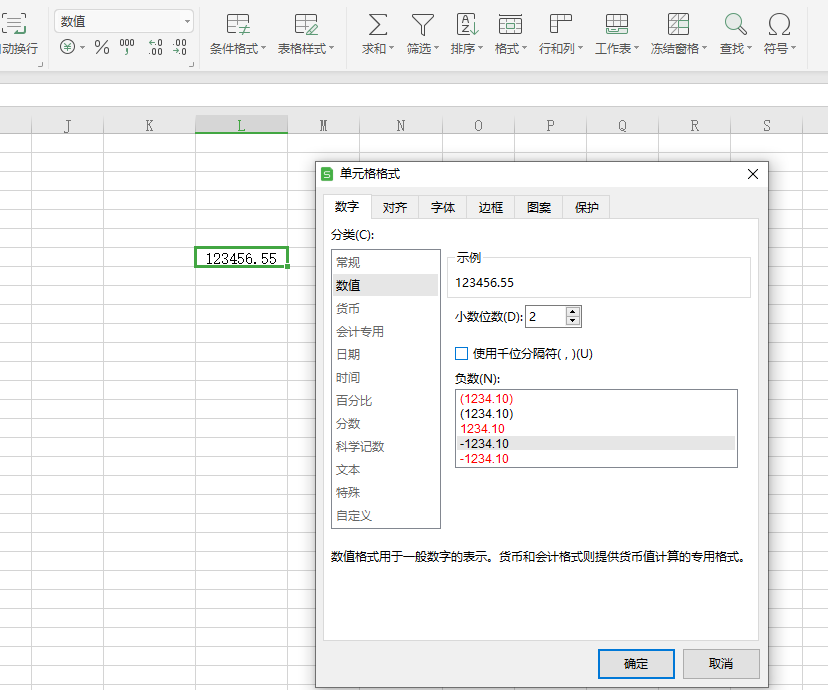Confirm with the 确定 button
The height and width of the screenshot is (690, 828).
pyautogui.click(x=636, y=664)
